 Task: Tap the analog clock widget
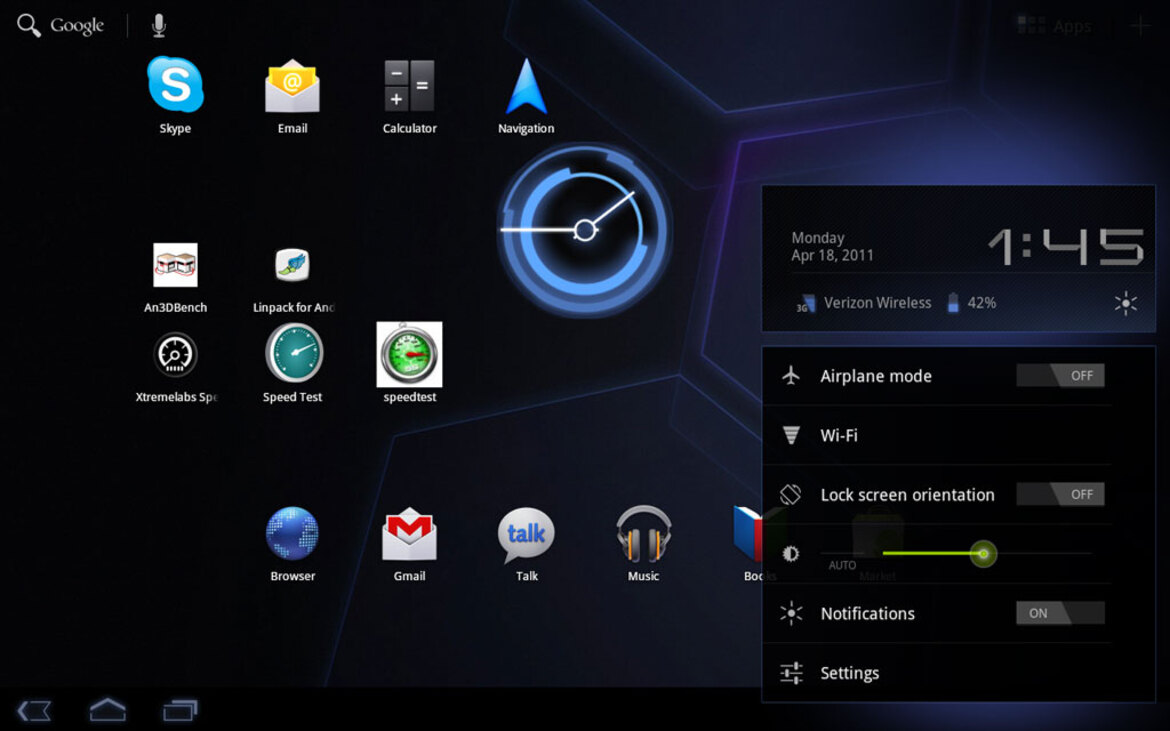585,230
